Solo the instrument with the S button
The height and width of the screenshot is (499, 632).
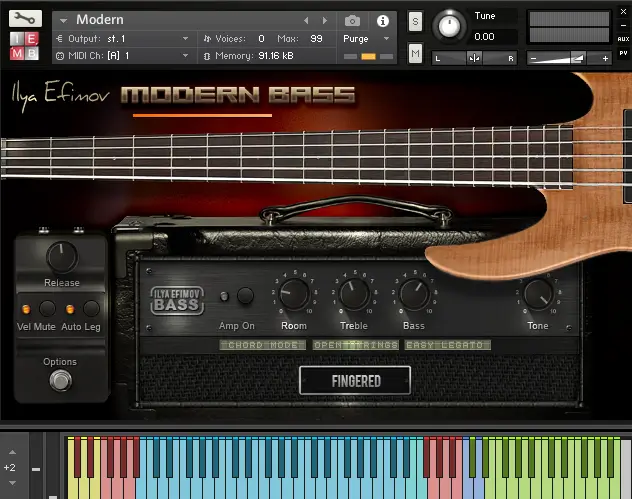(x=415, y=22)
